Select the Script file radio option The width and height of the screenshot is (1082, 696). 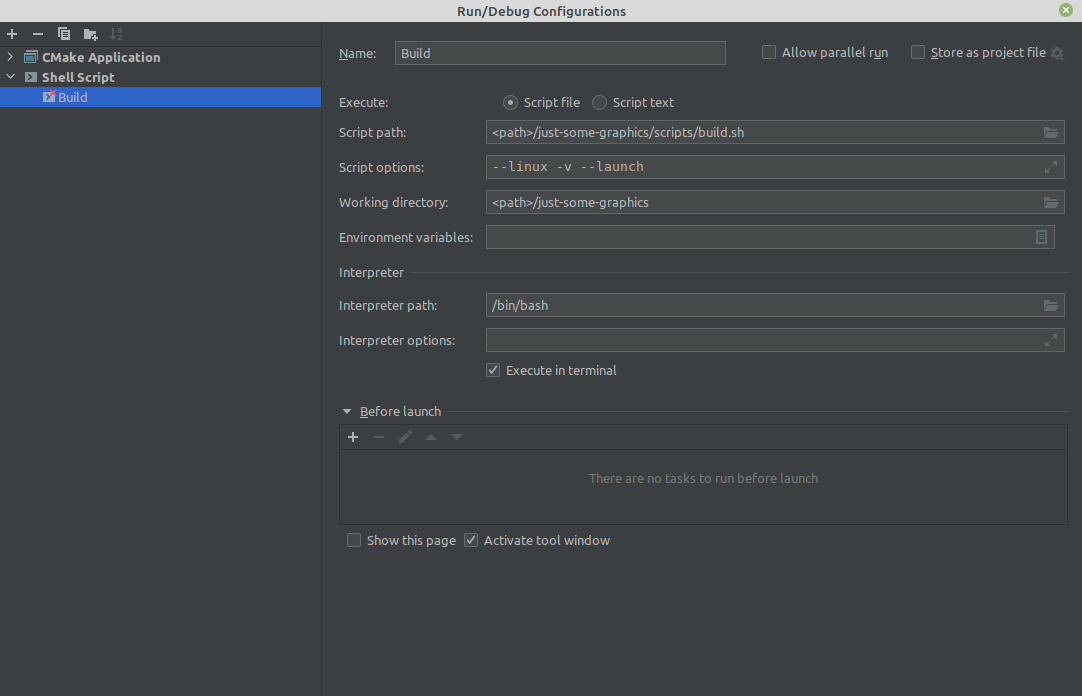point(510,102)
